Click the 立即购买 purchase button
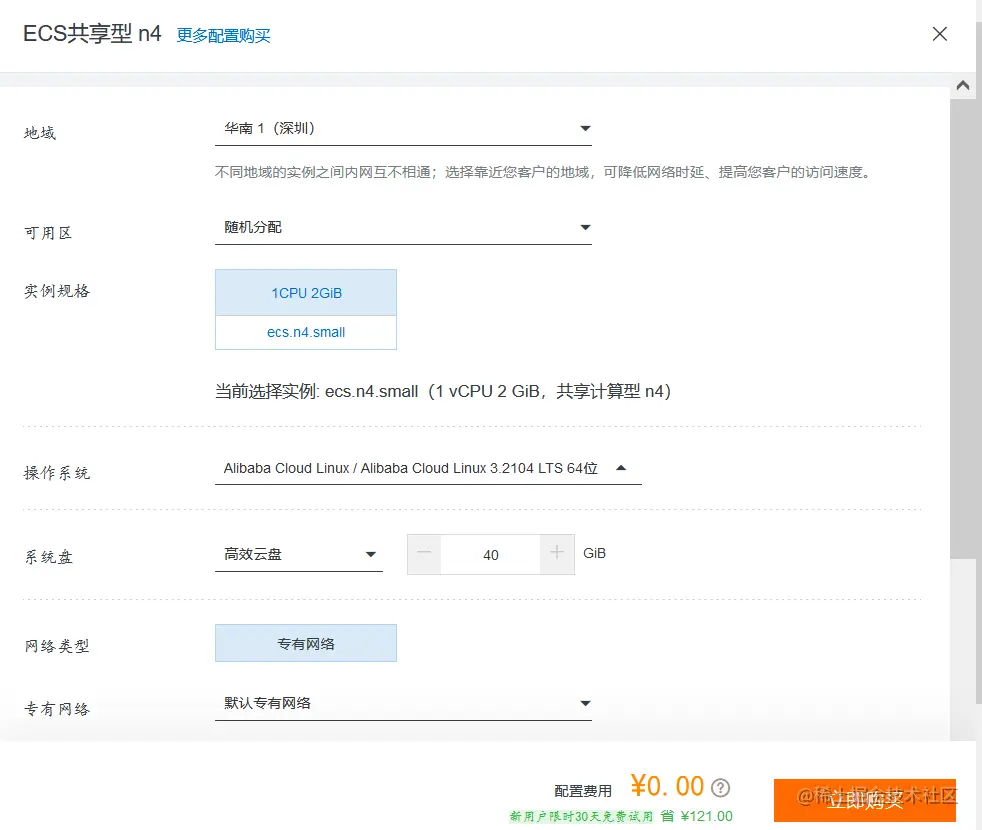Viewport: 982px width, 830px height. [x=864, y=800]
